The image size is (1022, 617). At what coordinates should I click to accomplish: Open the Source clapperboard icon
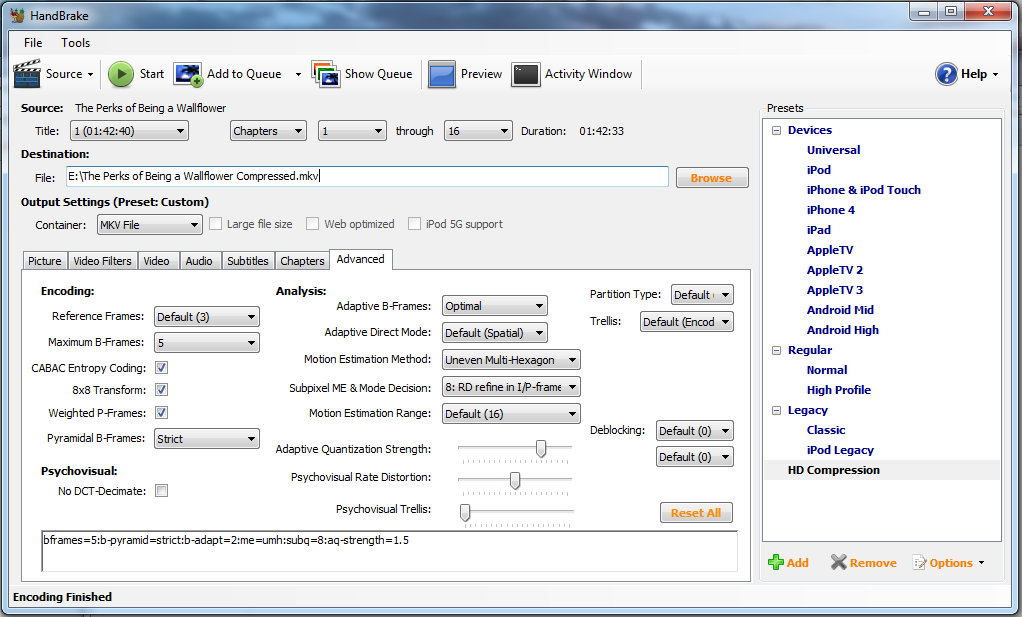point(27,74)
